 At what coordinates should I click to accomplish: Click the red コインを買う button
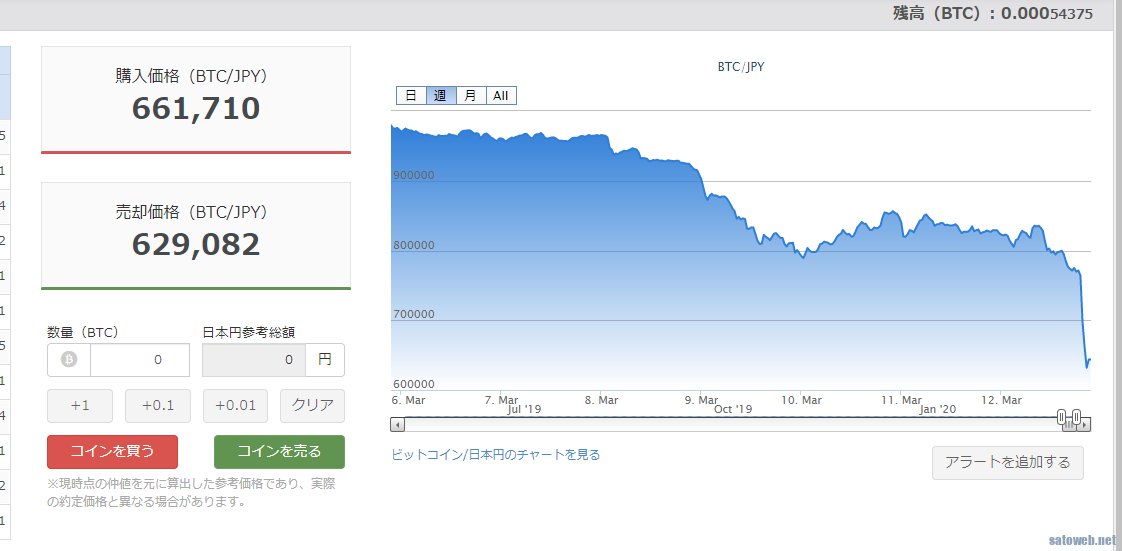click(x=112, y=452)
